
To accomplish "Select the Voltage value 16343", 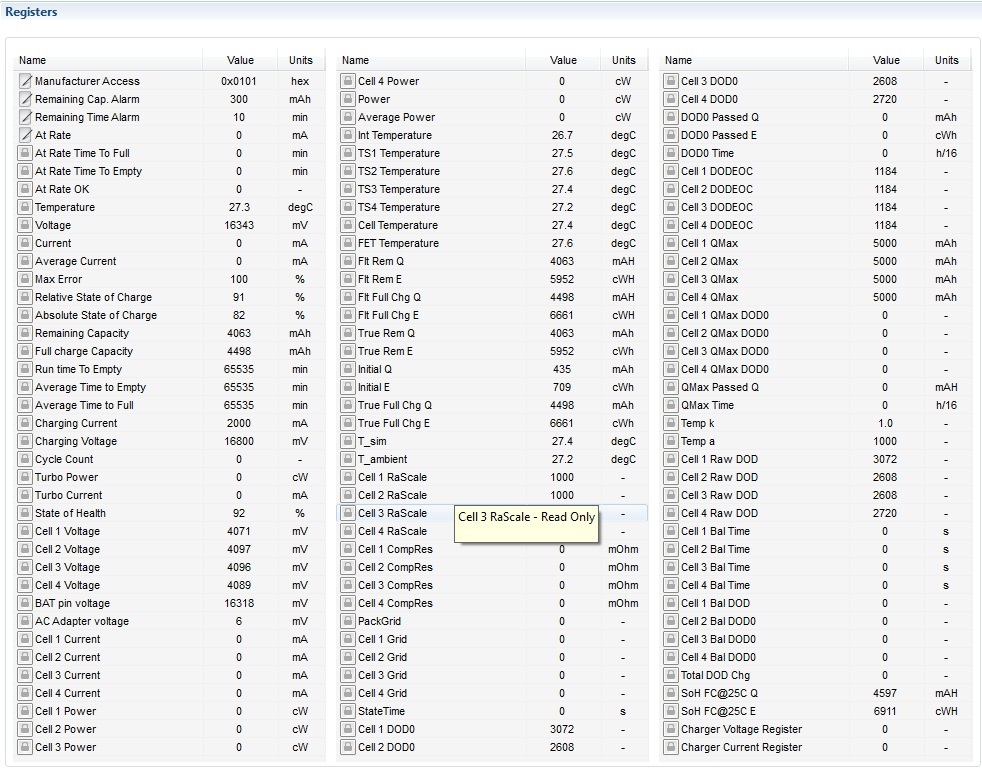I will click(239, 225).
